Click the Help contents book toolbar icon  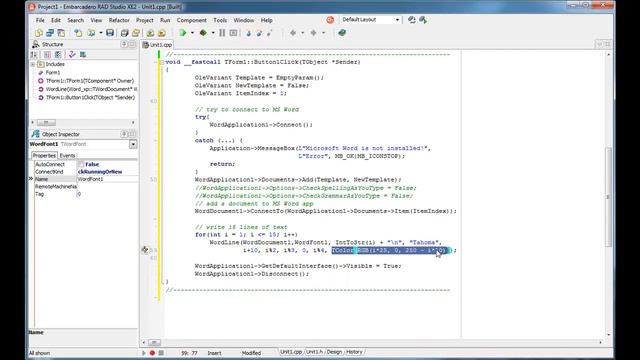(x=342, y=33)
